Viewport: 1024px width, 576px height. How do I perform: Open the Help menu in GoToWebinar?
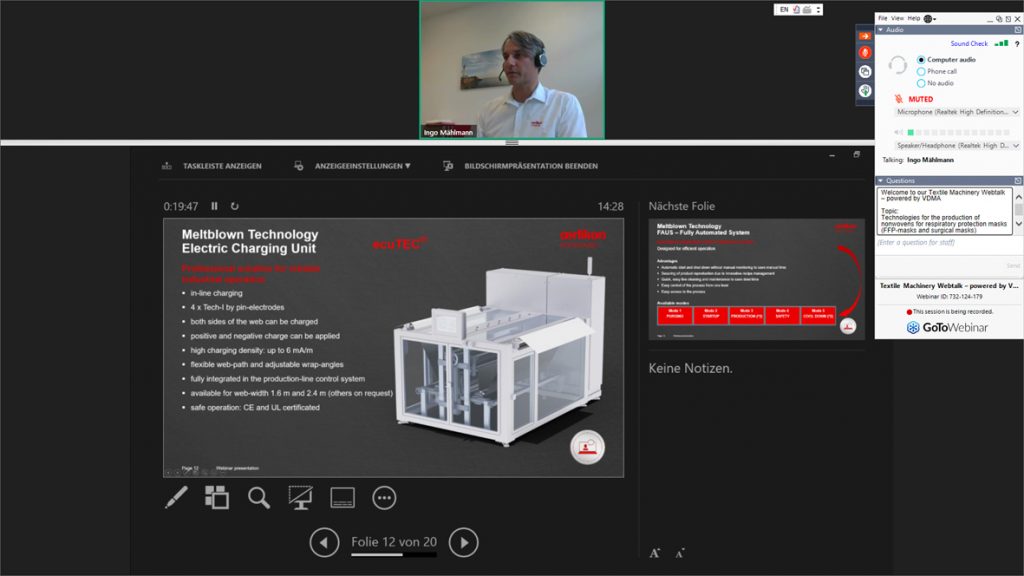(x=913, y=18)
